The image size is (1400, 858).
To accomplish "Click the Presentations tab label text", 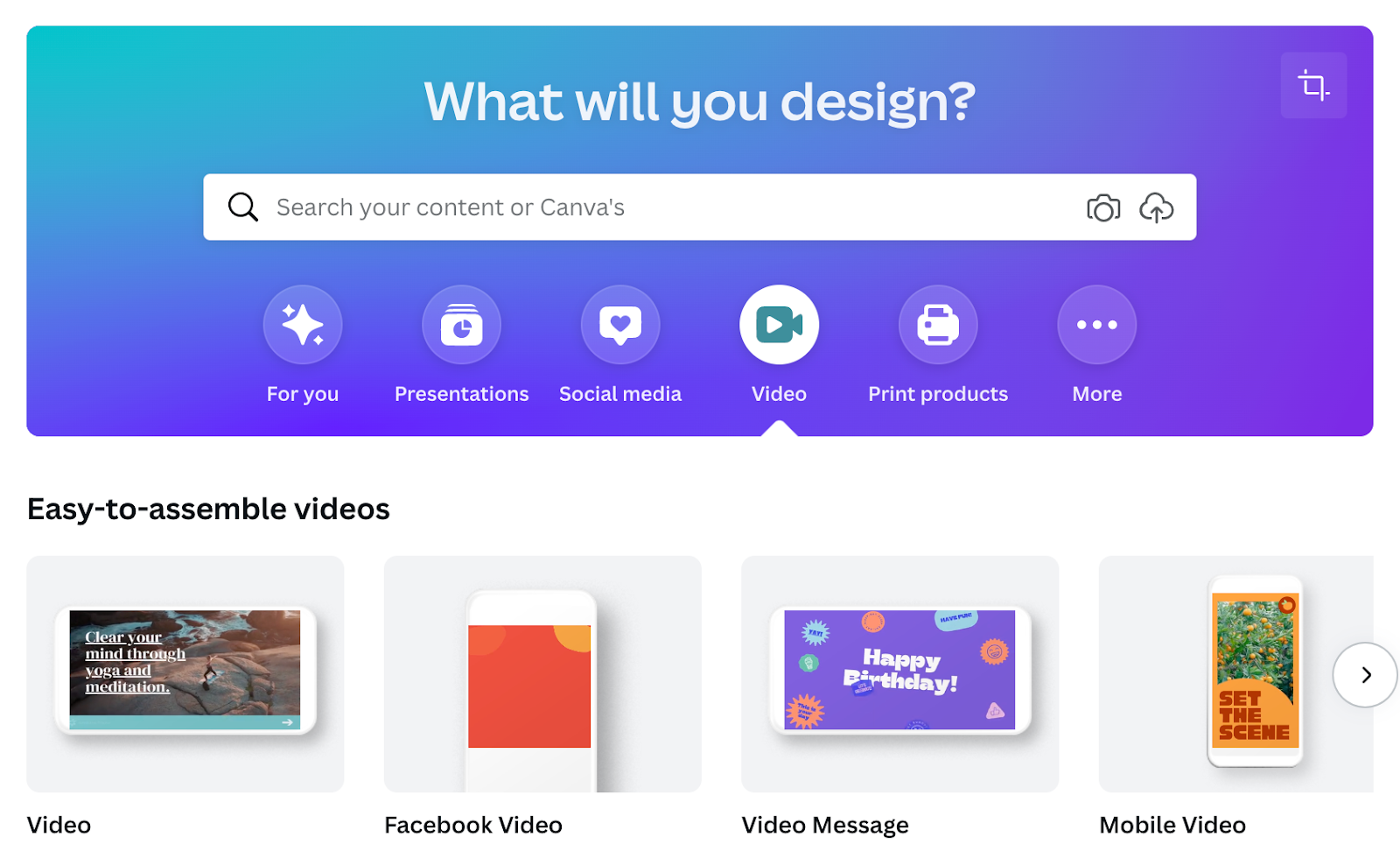I will [x=461, y=394].
